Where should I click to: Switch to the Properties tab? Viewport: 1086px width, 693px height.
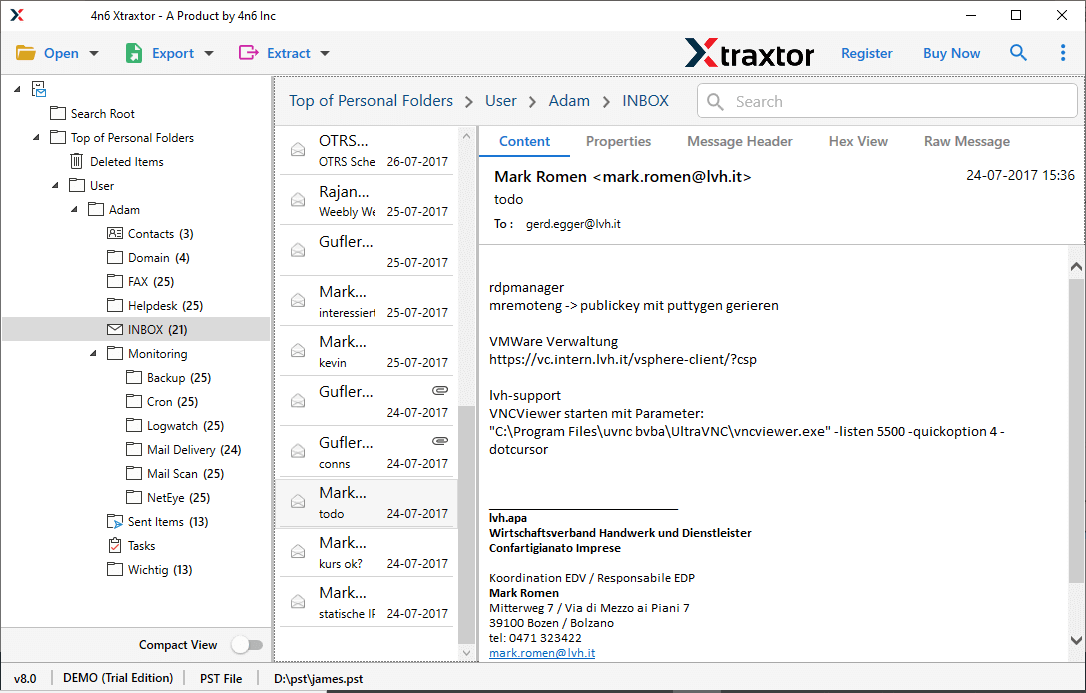tap(618, 141)
